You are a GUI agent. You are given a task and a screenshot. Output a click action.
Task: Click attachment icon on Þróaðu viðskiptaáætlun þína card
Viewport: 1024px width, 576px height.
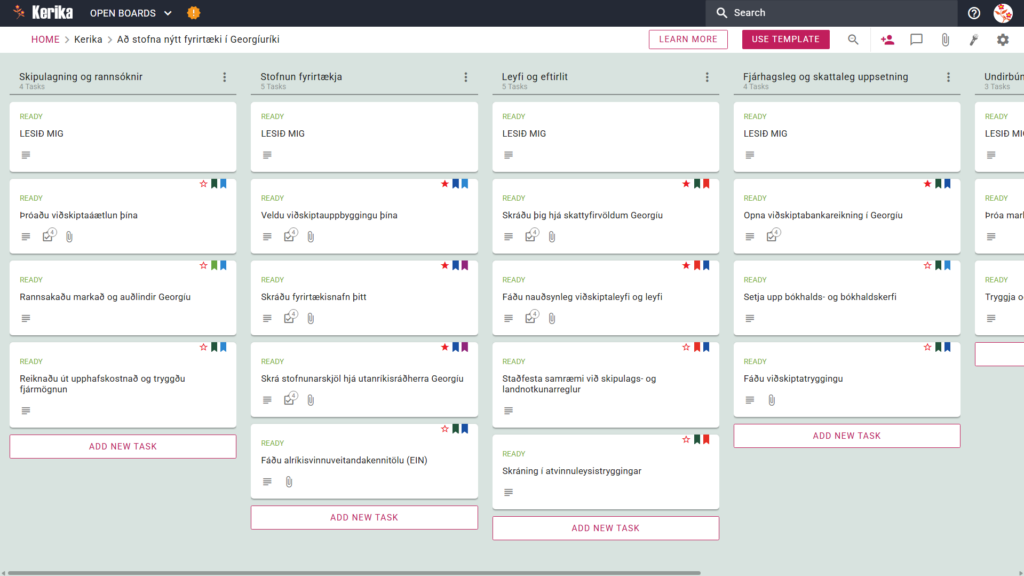tap(69, 236)
